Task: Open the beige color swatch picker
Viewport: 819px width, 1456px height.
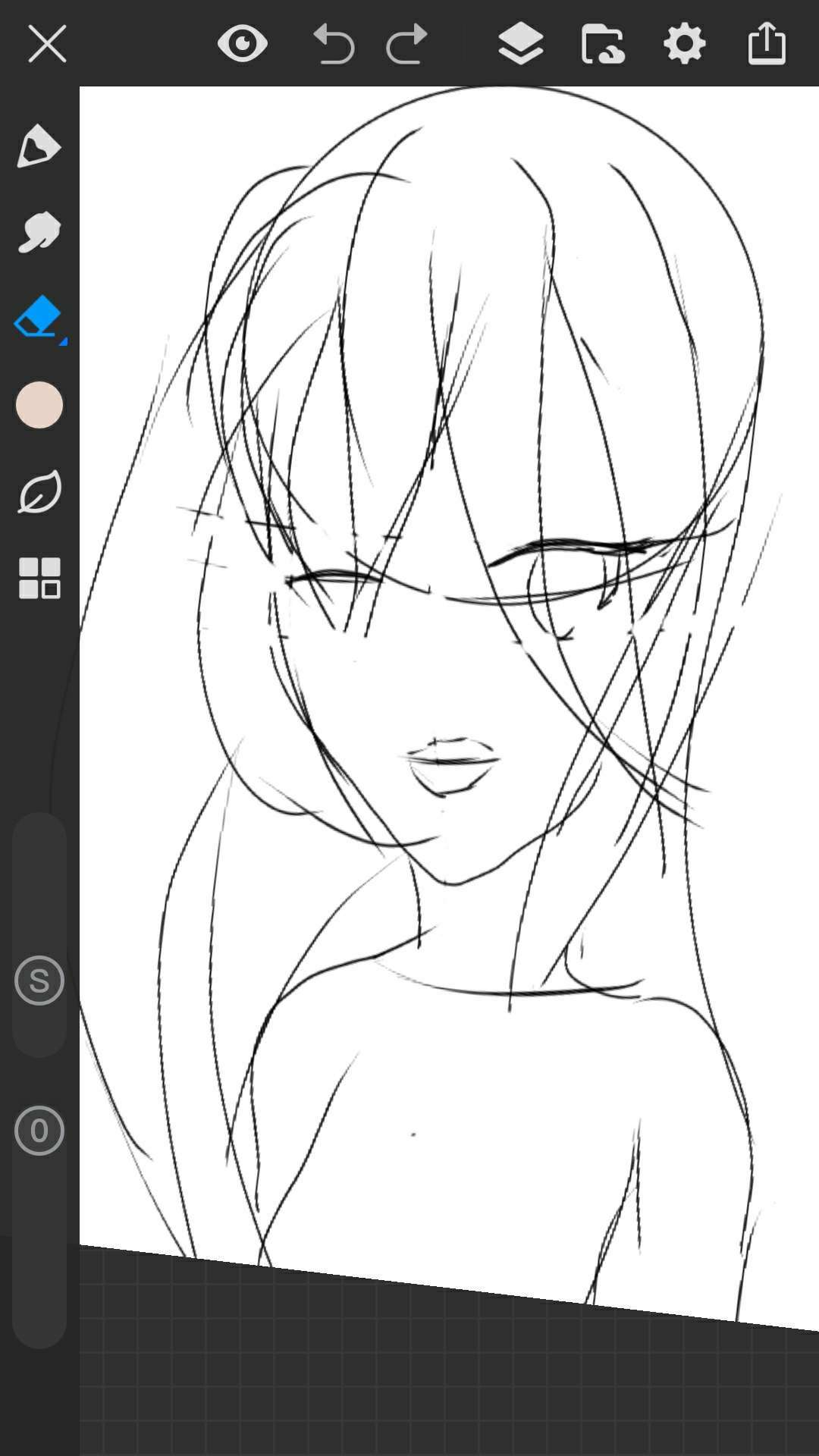Action: [39, 405]
